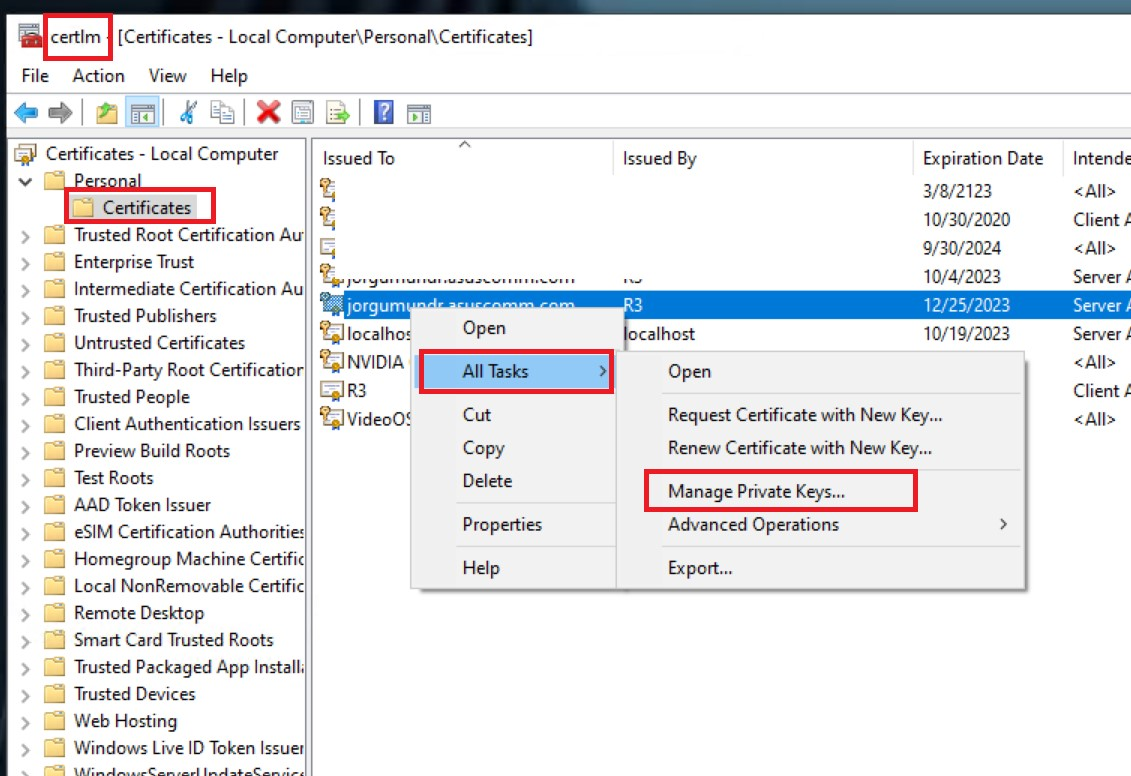Click the red Delete icon

266,112
